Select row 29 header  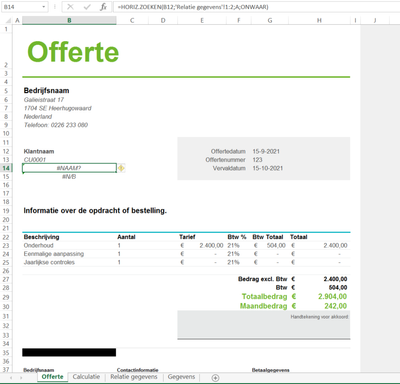6,297
